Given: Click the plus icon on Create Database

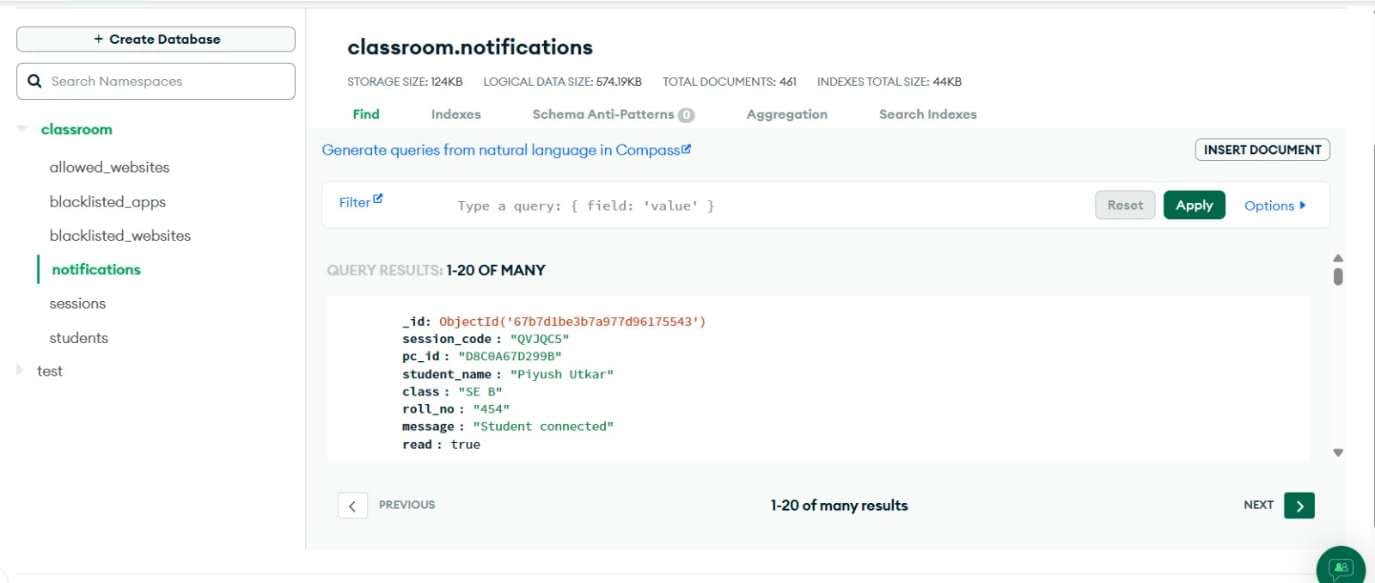Looking at the screenshot, I should [98, 39].
